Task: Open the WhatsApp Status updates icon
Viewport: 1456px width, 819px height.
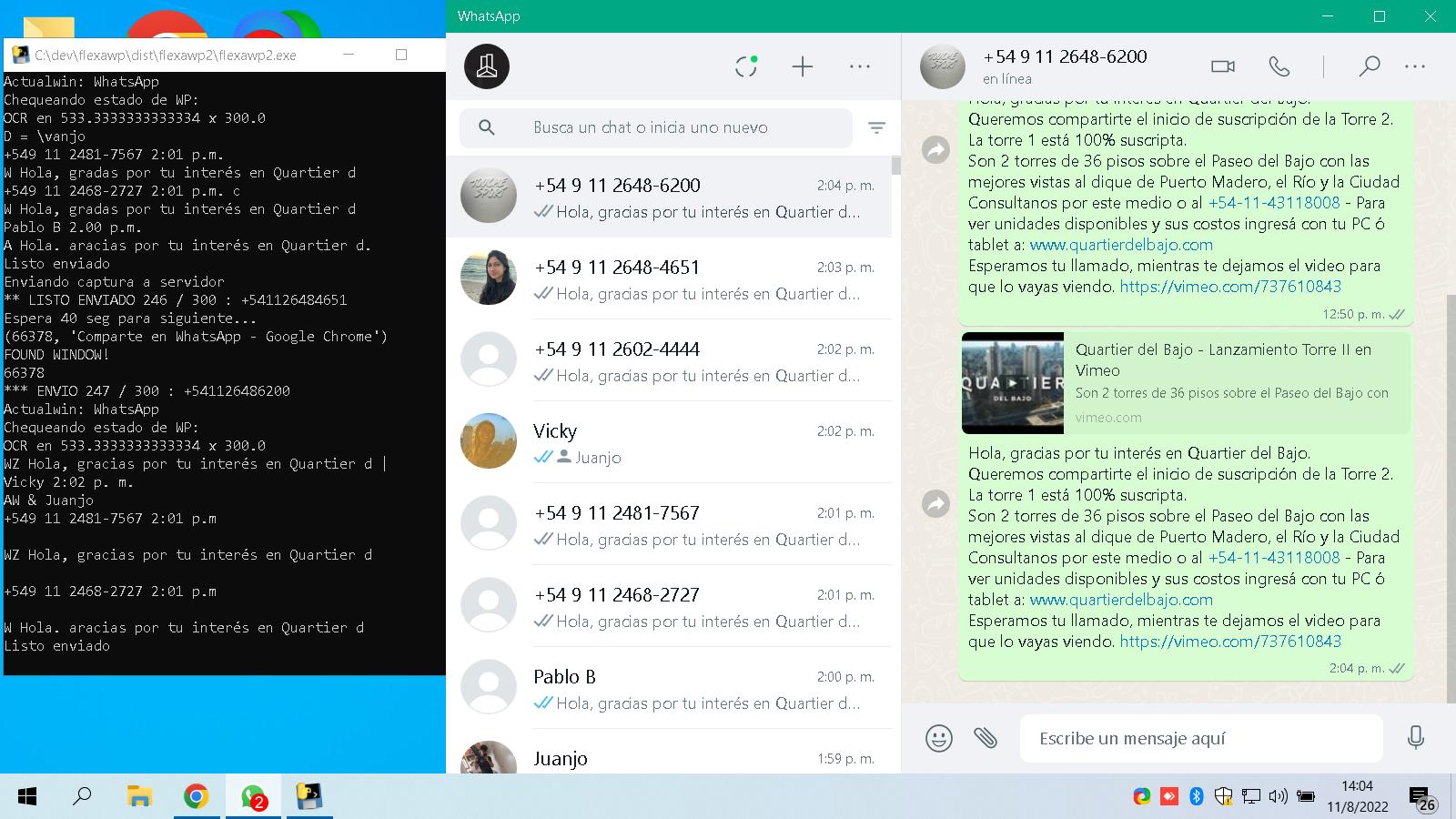Action: [x=746, y=66]
